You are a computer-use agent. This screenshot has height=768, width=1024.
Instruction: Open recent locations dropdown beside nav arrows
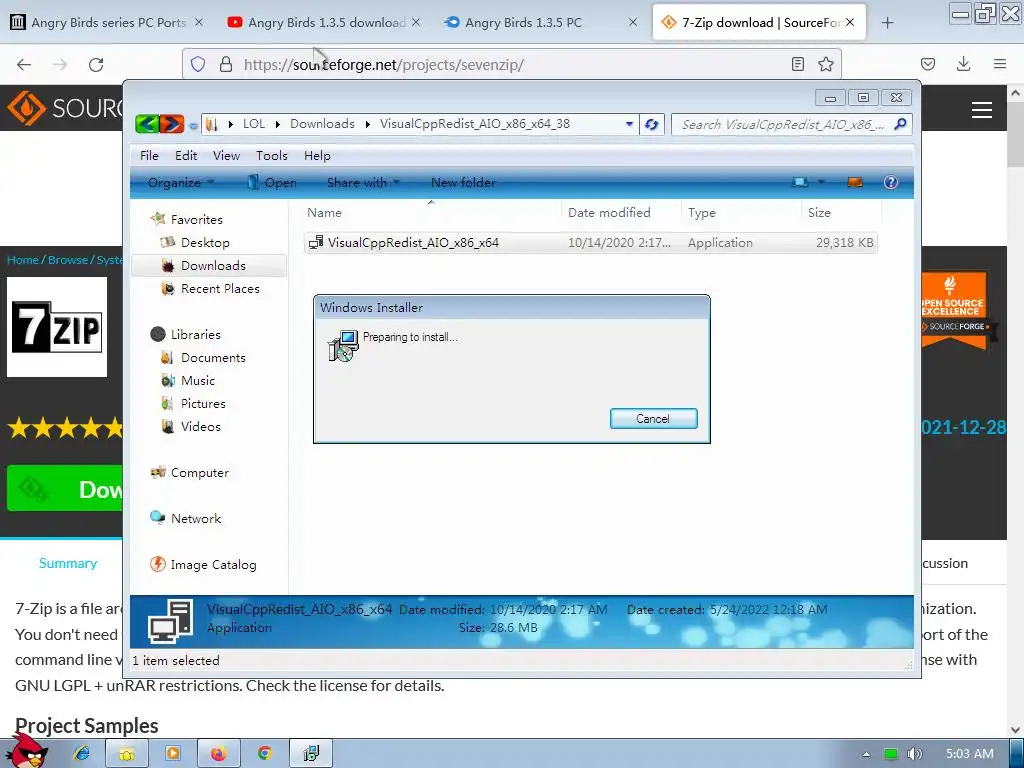193,125
